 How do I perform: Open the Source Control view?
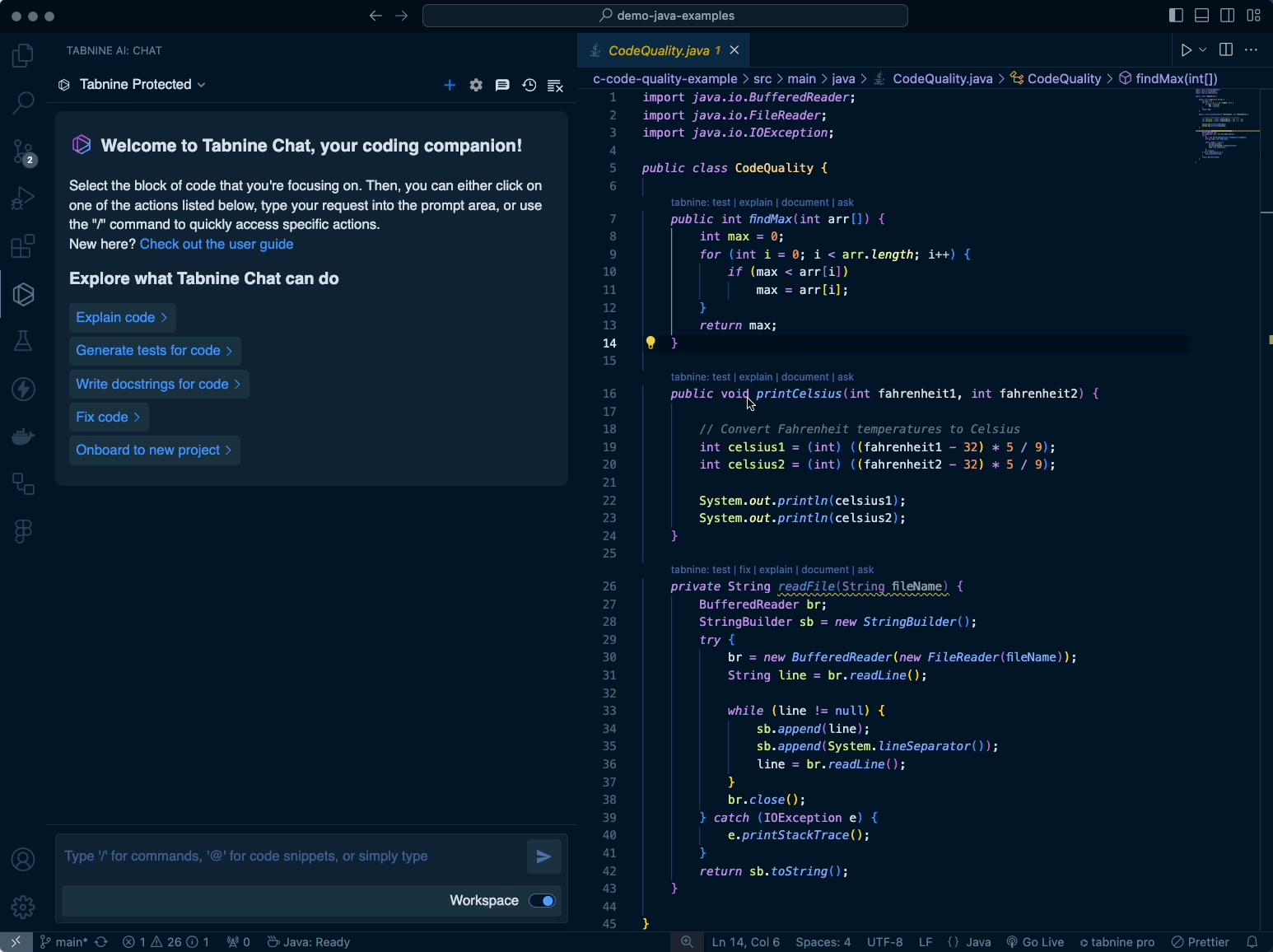tap(23, 152)
